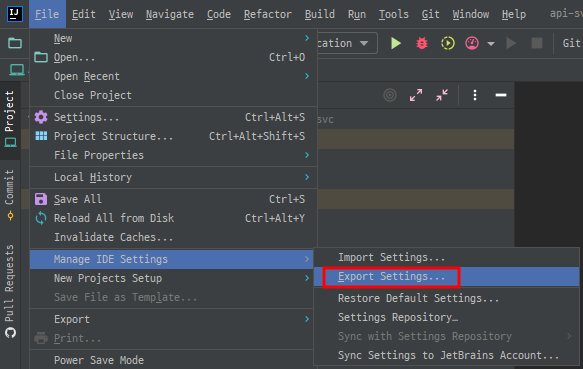Expand All using the diverging arrows icon
Image resolution: width=583 pixels, height=369 pixels.
(x=416, y=95)
